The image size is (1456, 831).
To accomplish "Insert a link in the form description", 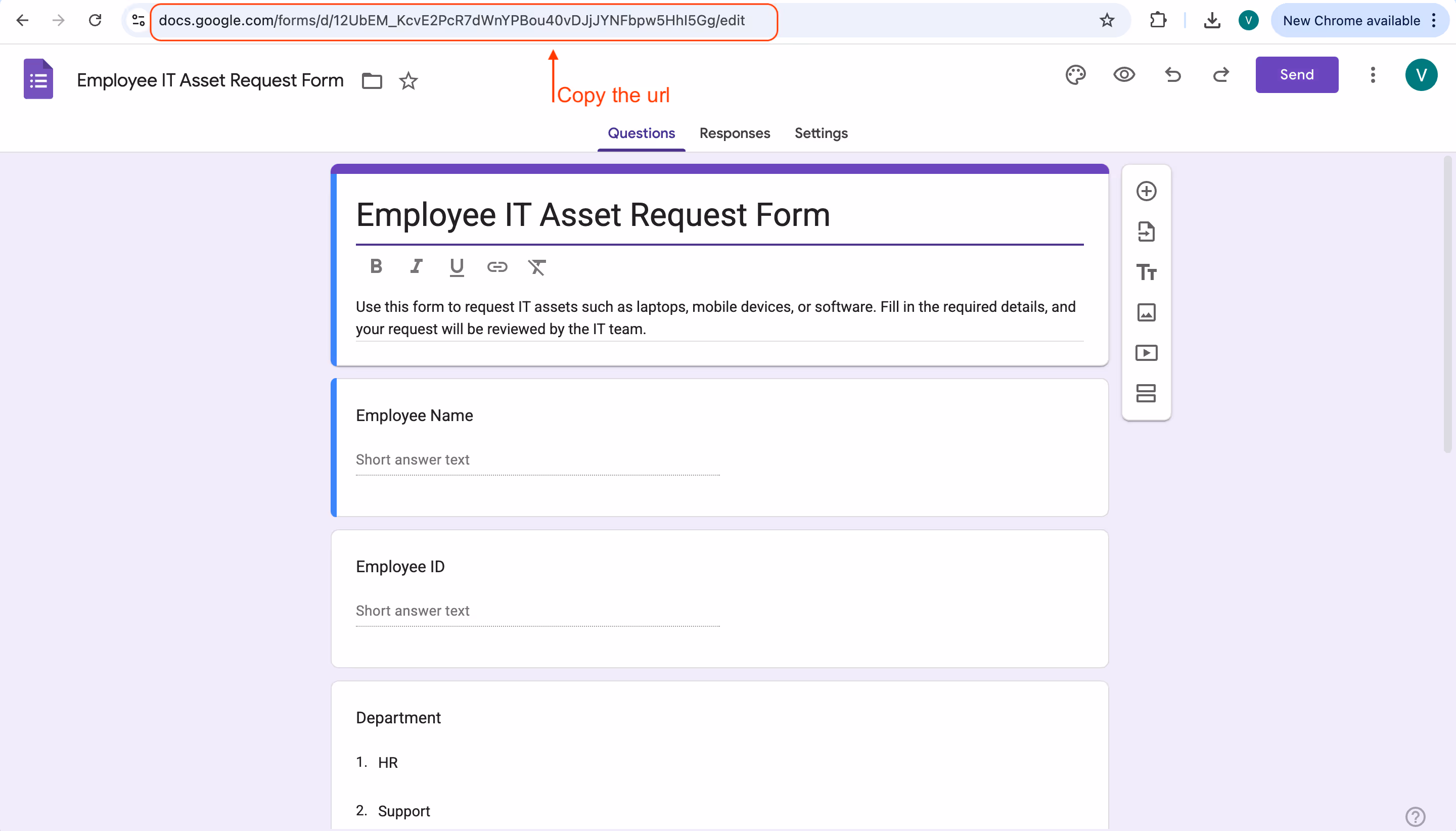I will pos(497,266).
